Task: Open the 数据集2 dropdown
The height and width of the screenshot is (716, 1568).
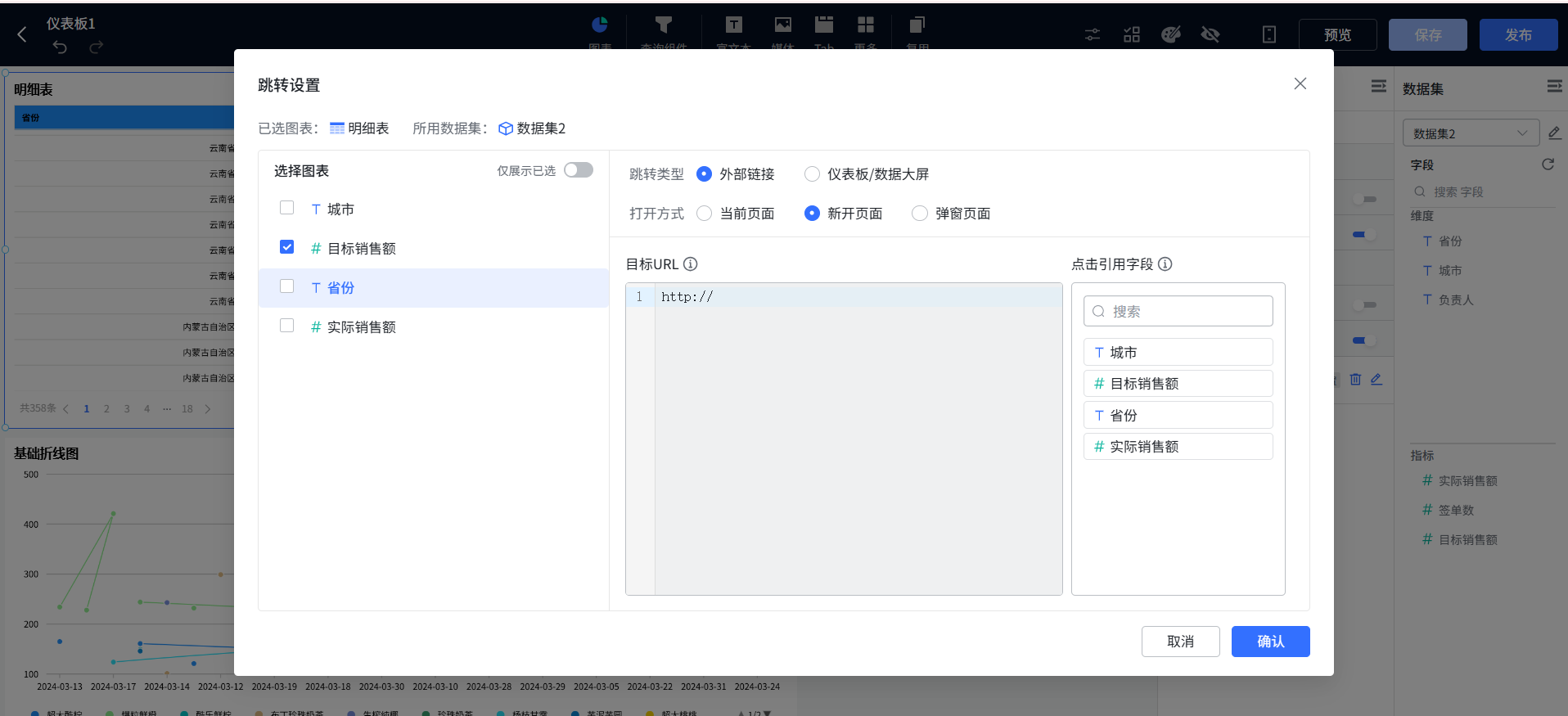Action: click(1470, 133)
